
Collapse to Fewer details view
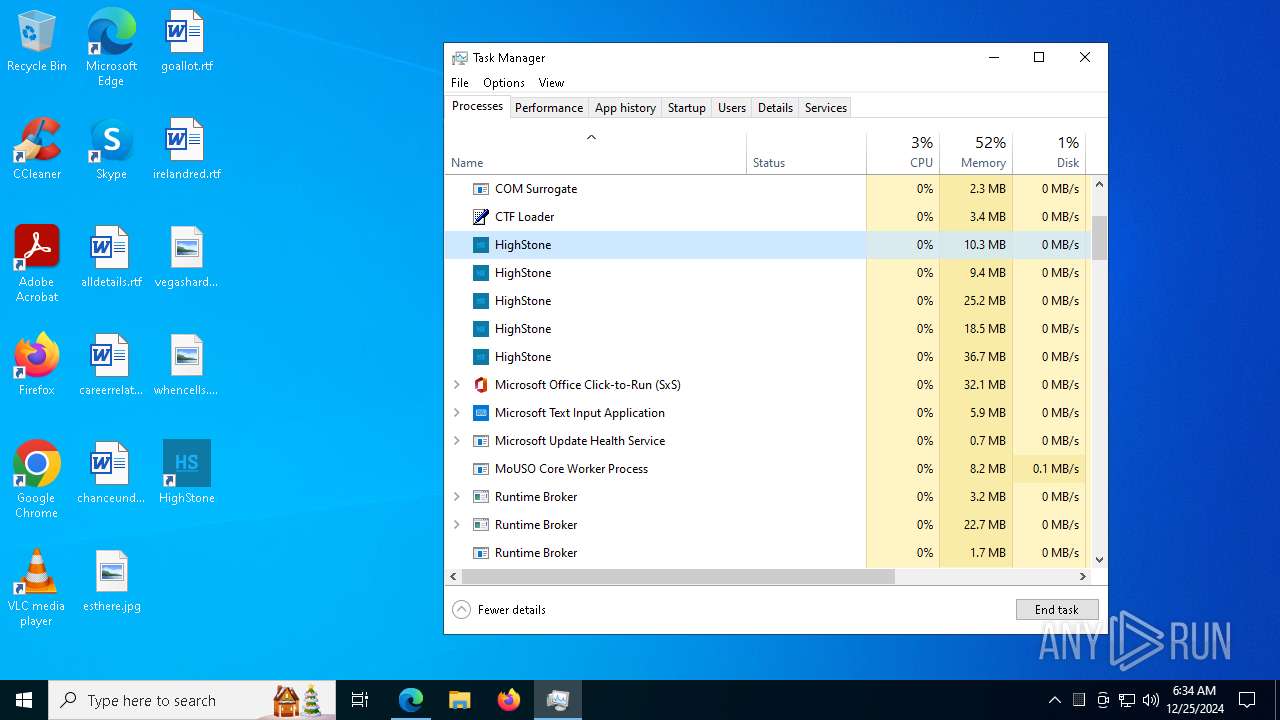(x=499, y=610)
